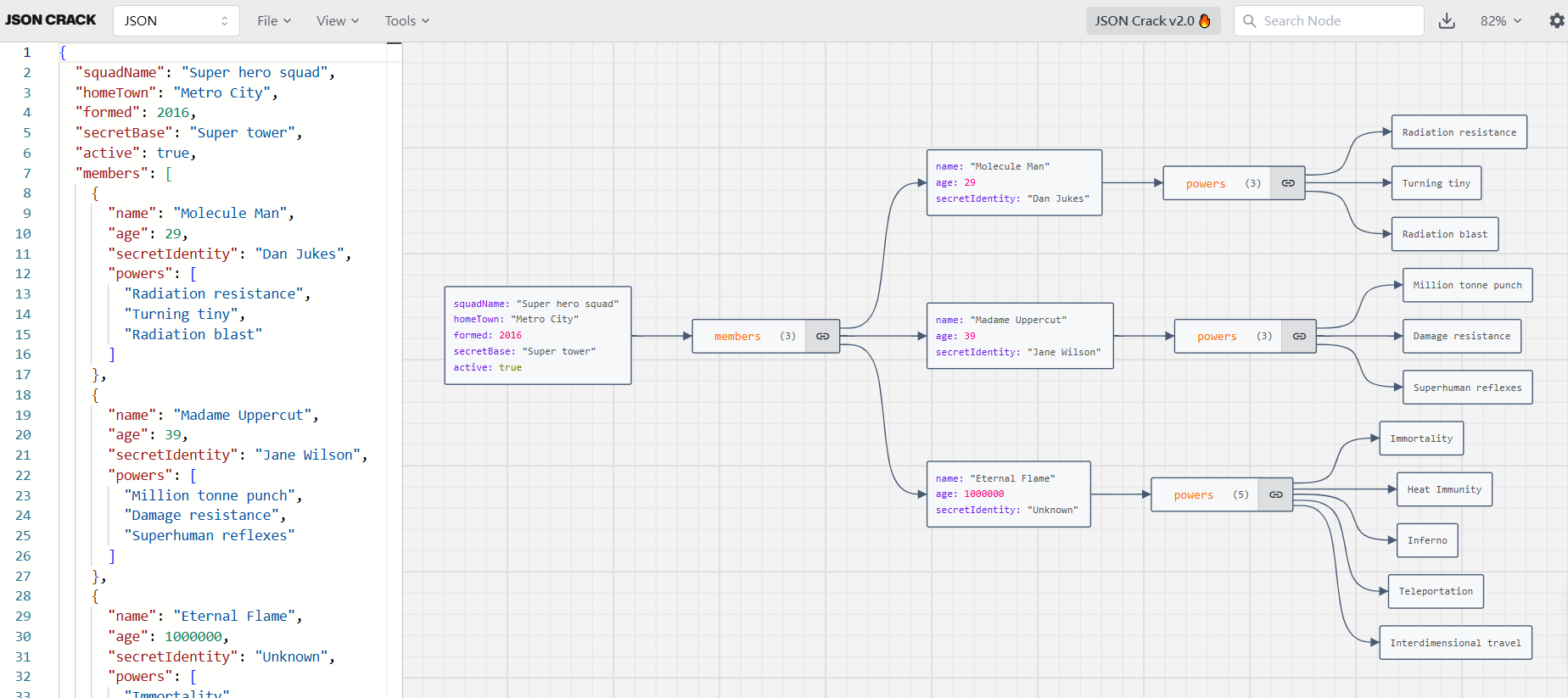Image resolution: width=1568 pixels, height=698 pixels.
Task: Toggle link icon on Eternal Flame powers node
Action: tap(1276, 494)
